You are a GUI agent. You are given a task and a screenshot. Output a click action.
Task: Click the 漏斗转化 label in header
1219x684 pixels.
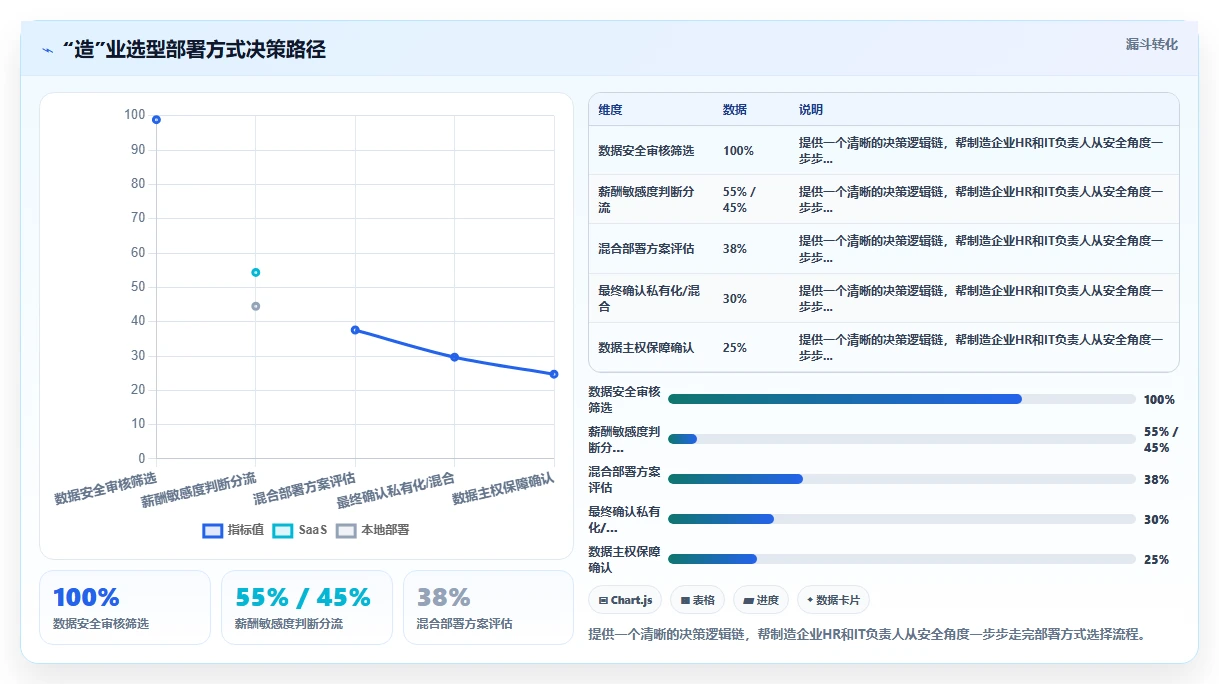[1152, 44]
